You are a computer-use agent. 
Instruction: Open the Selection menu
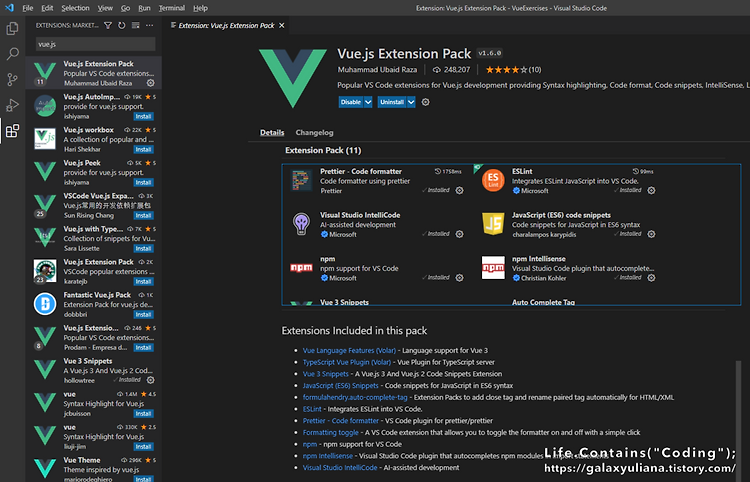(x=75, y=8)
